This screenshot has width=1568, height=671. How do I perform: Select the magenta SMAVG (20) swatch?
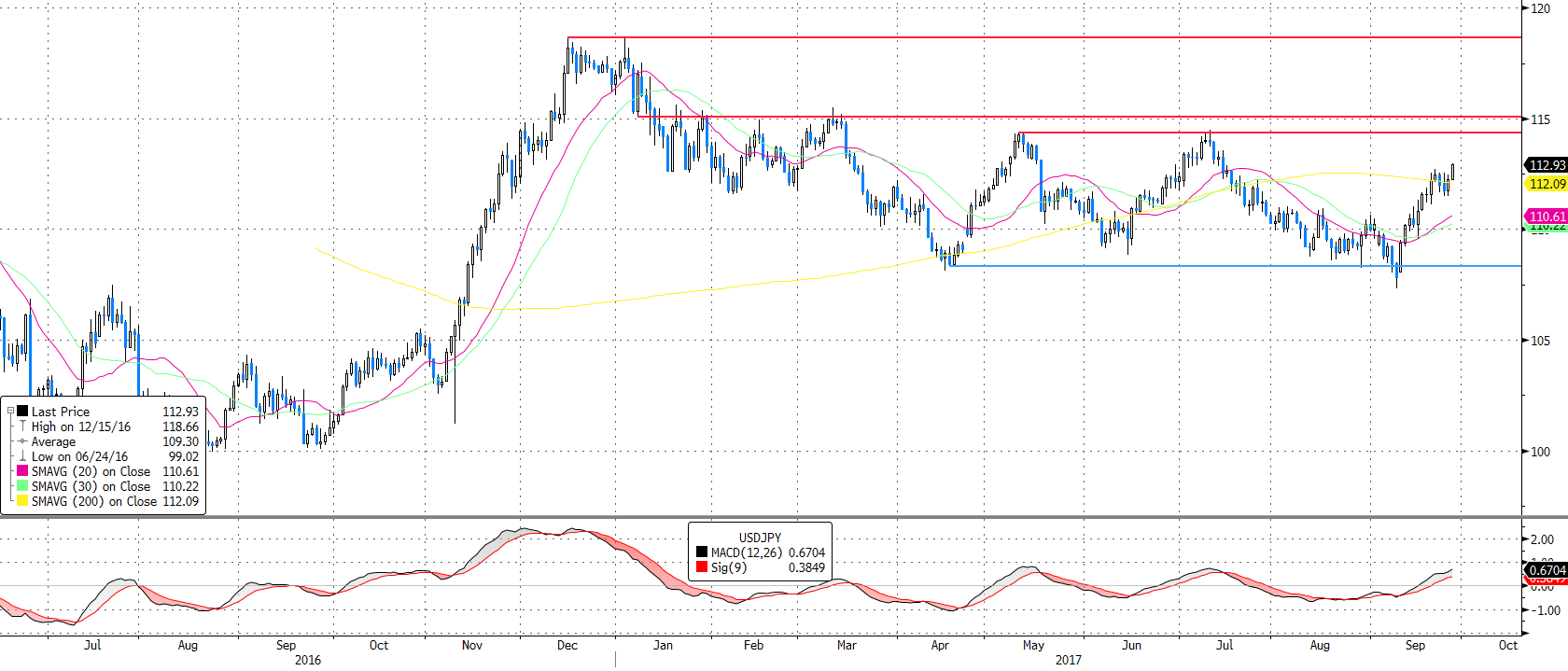[x=22, y=471]
